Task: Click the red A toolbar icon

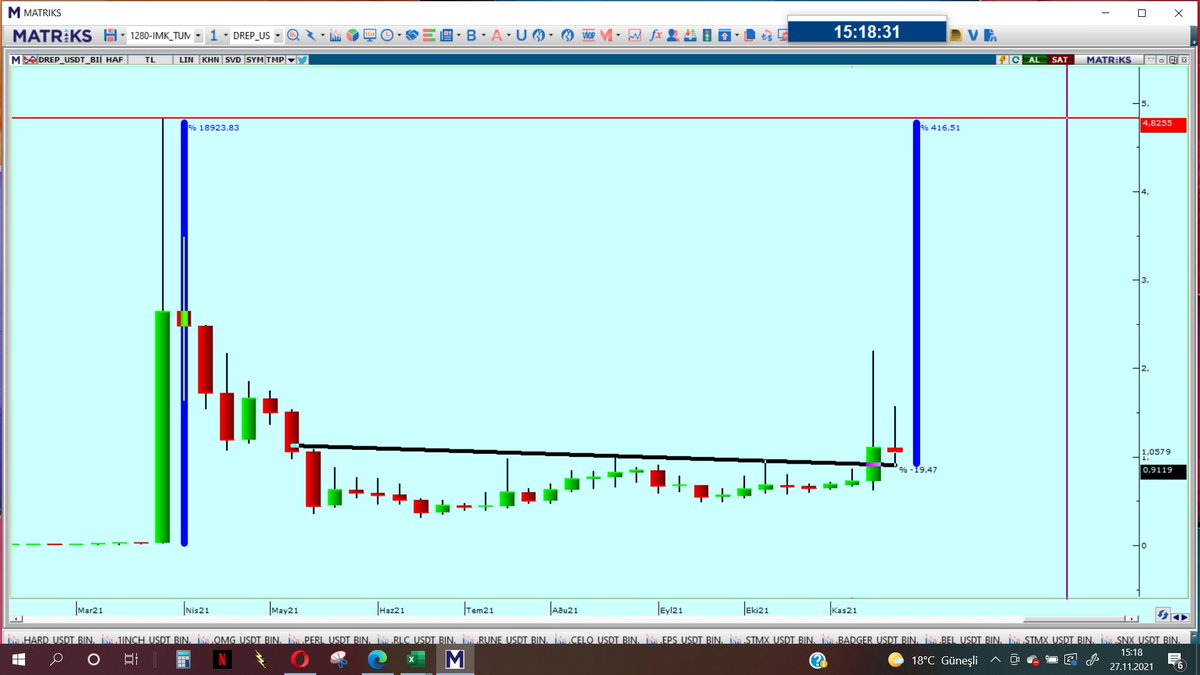Action: tap(496, 35)
